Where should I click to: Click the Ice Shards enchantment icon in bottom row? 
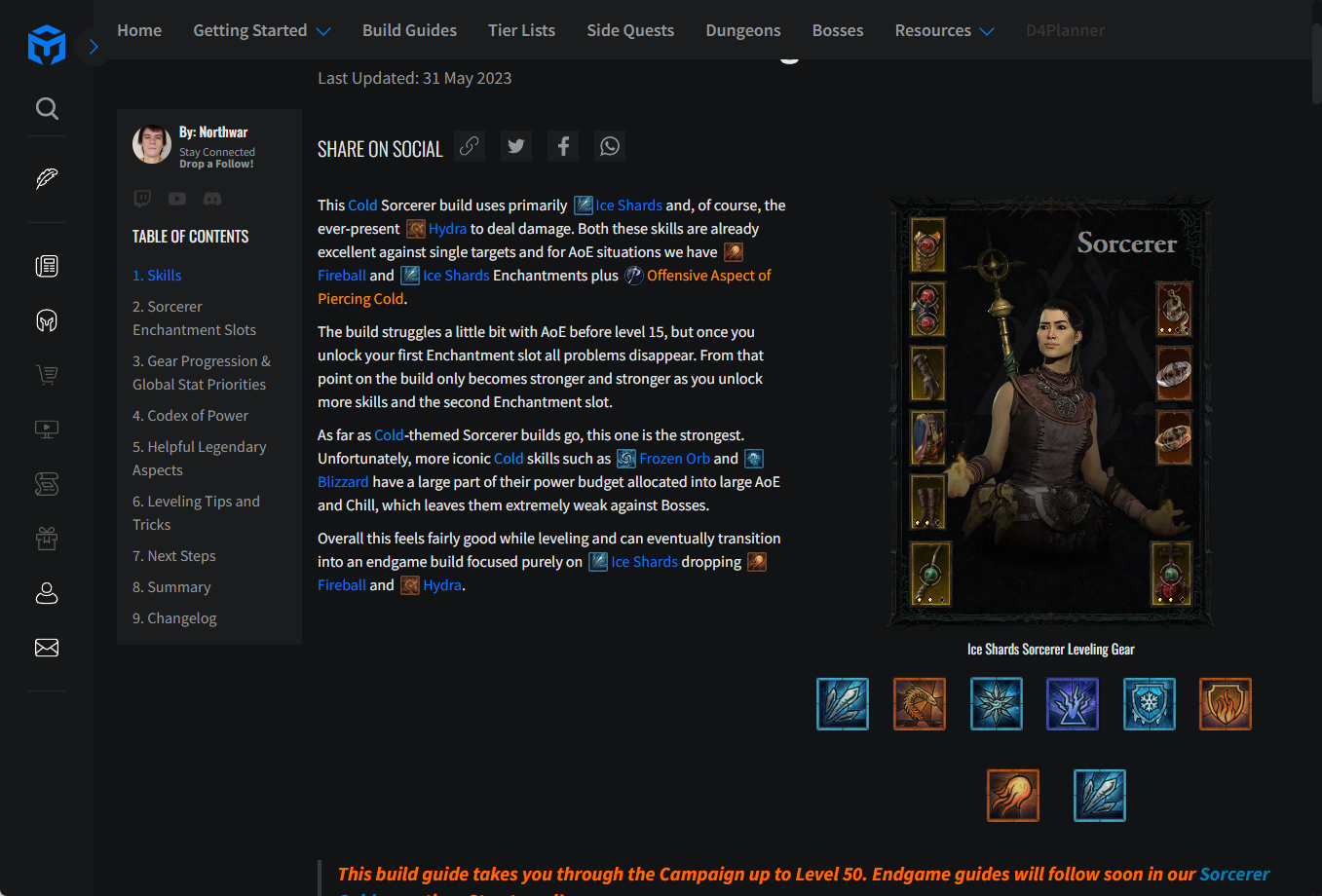1100,796
